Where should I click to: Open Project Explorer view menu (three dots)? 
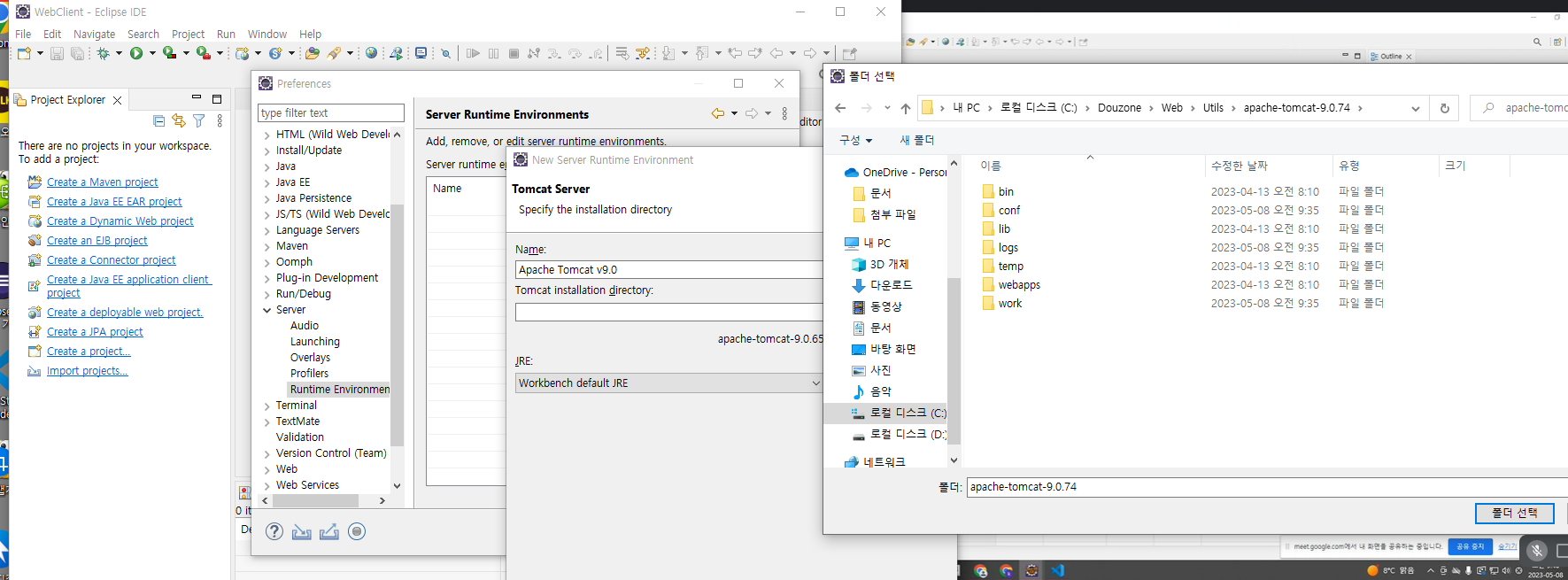pos(220,121)
